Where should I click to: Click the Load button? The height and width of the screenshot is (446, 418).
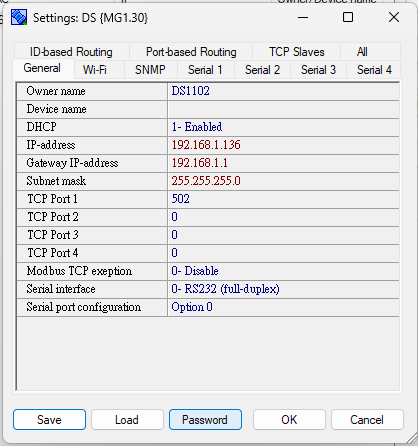click(127, 420)
